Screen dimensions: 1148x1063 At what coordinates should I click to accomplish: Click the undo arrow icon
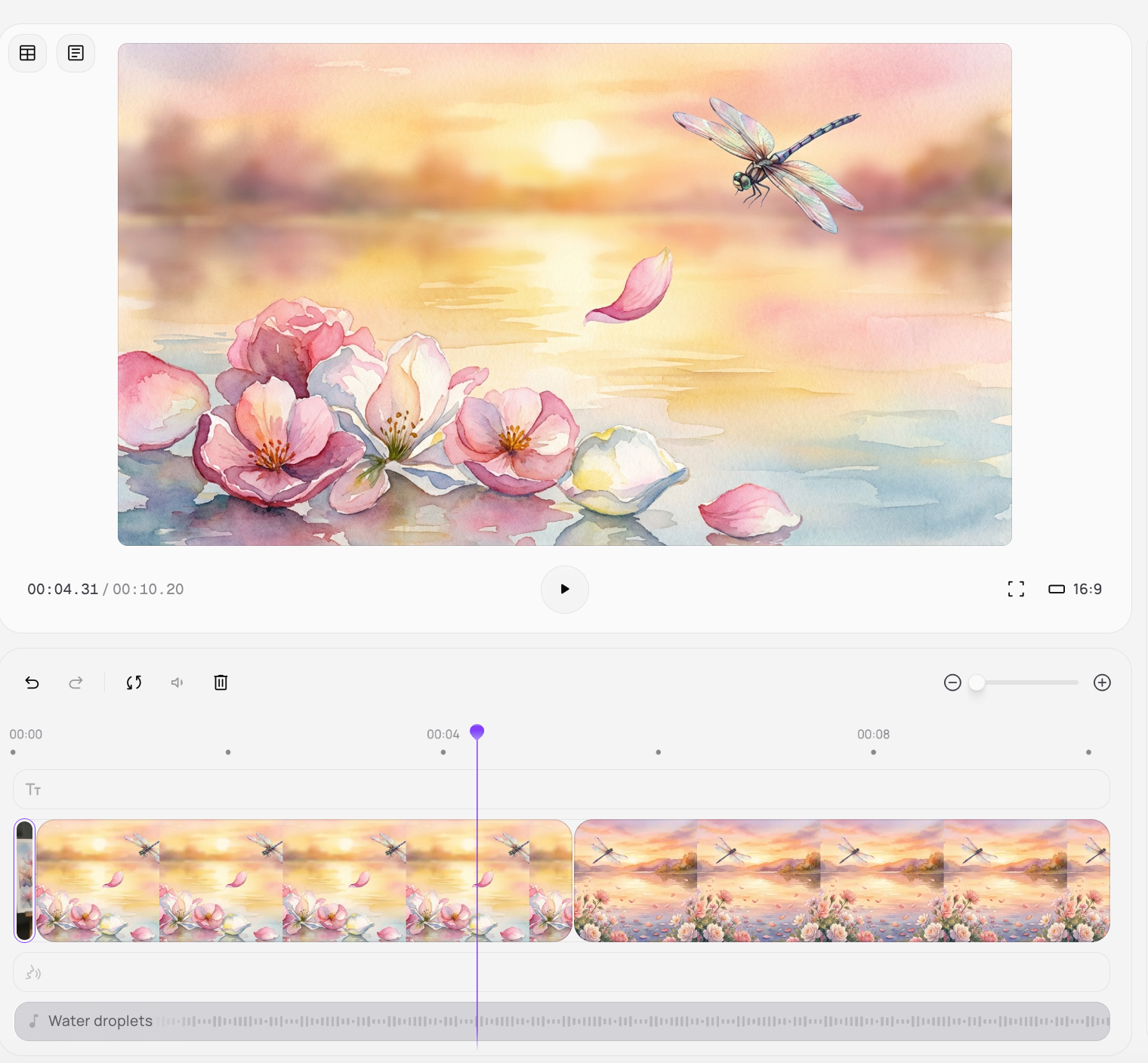point(32,682)
